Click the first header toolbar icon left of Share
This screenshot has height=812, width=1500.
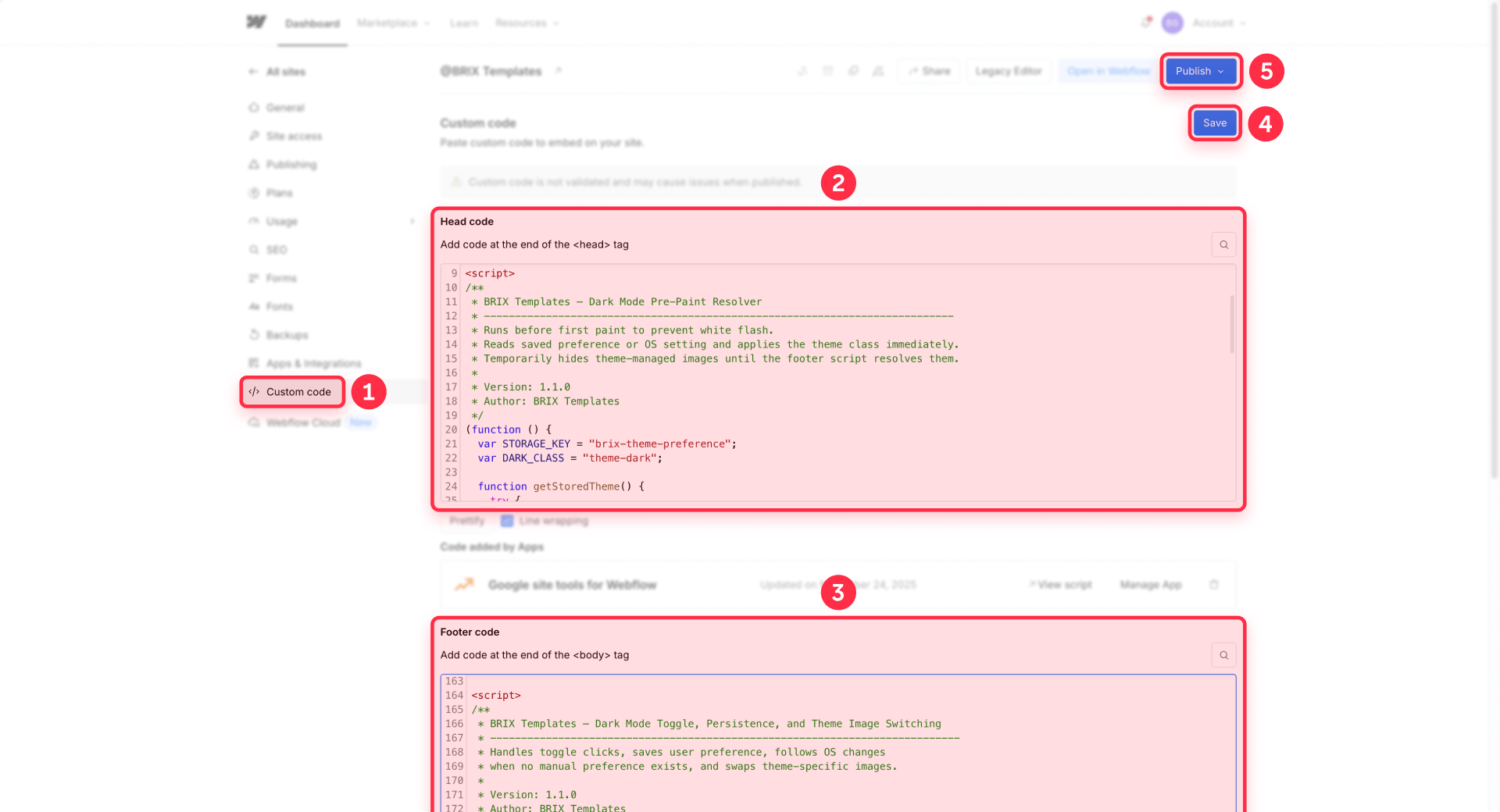[802, 71]
